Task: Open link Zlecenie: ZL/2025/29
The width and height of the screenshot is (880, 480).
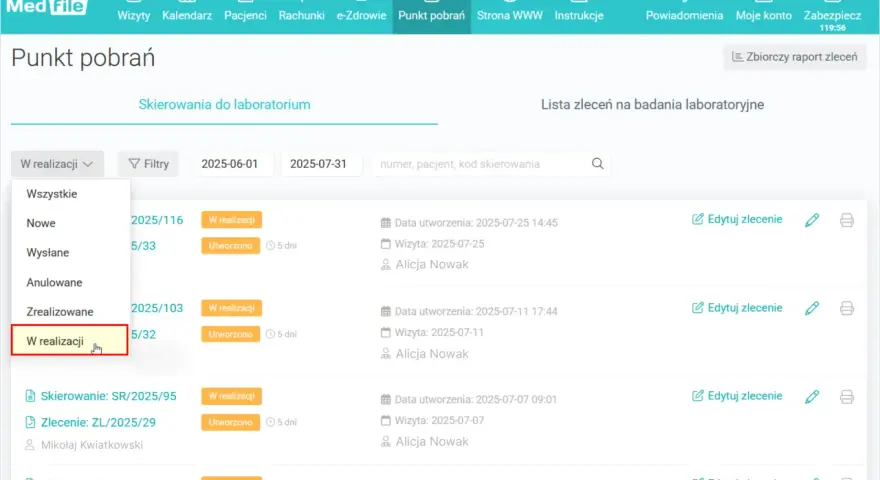Action: 98,422
